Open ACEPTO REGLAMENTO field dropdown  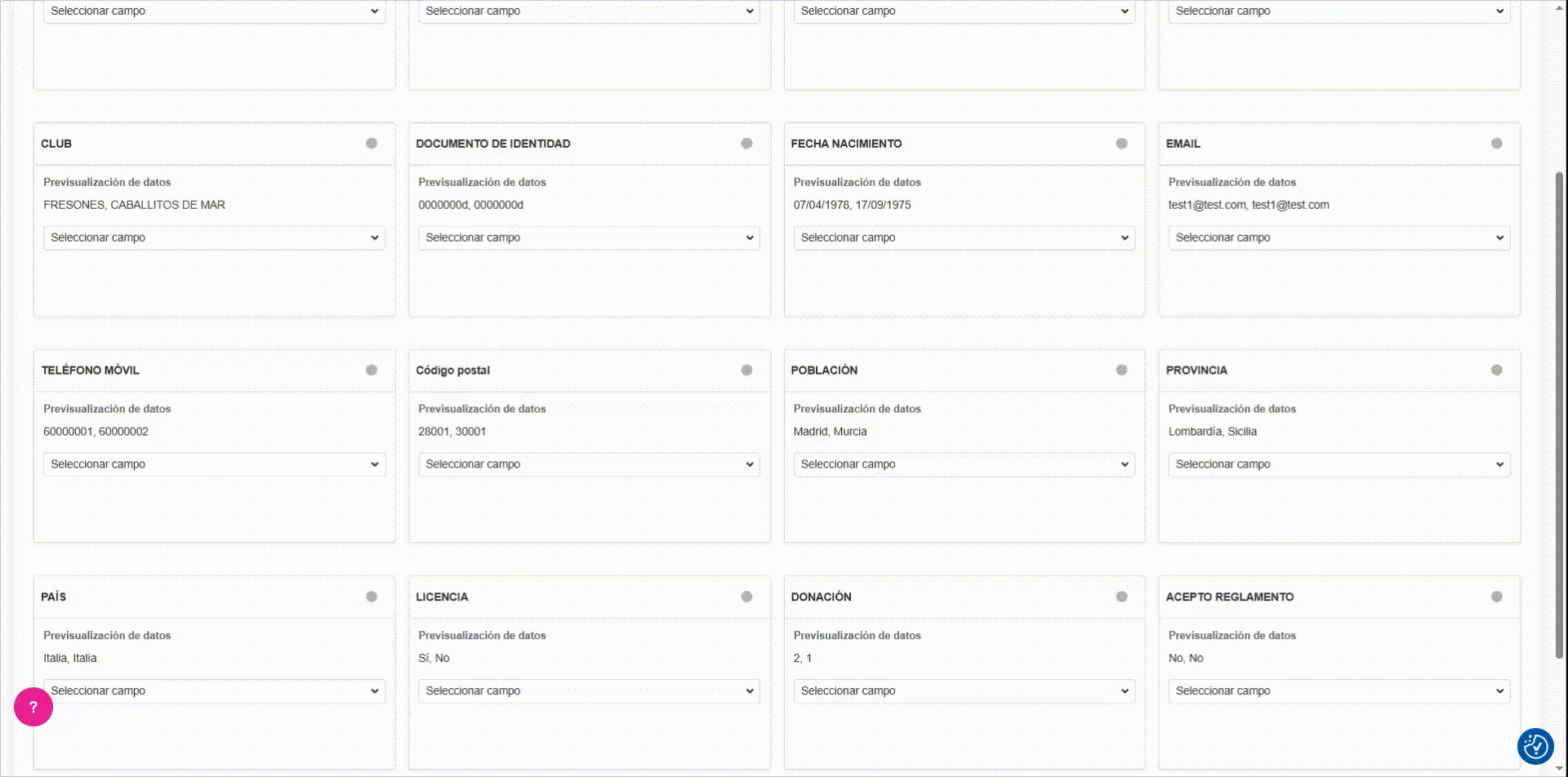point(1339,690)
